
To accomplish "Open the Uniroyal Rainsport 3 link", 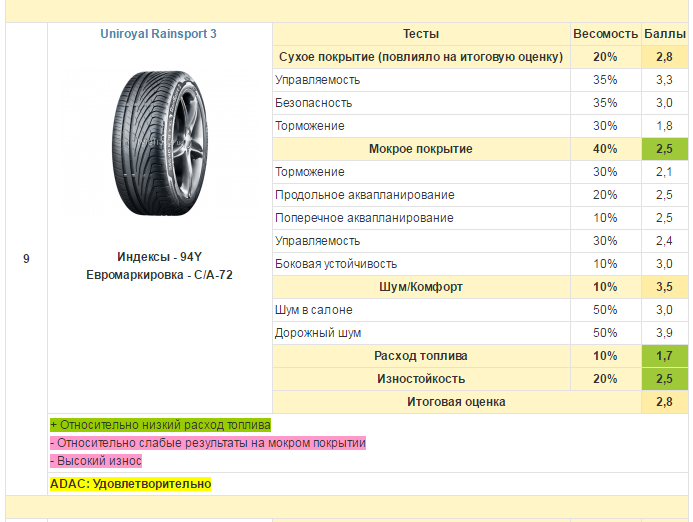I will click(158, 34).
